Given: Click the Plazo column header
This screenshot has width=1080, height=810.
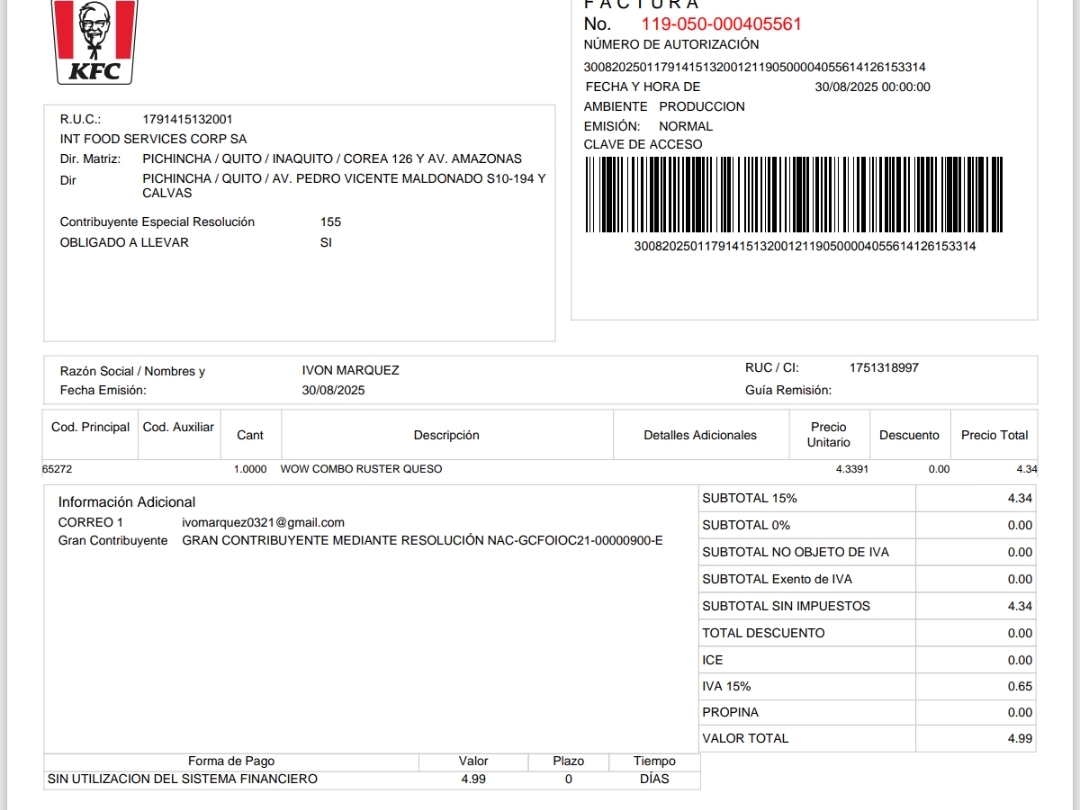Looking at the screenshot, I should (568, 761).
